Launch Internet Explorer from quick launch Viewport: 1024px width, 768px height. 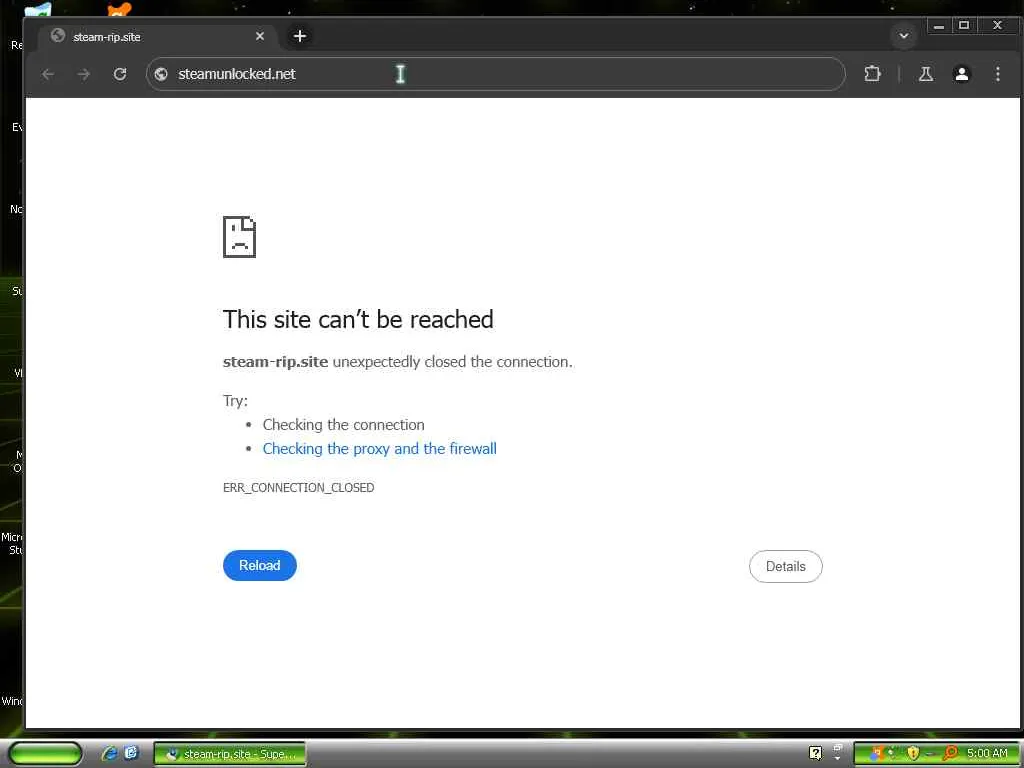click(109, 754)
